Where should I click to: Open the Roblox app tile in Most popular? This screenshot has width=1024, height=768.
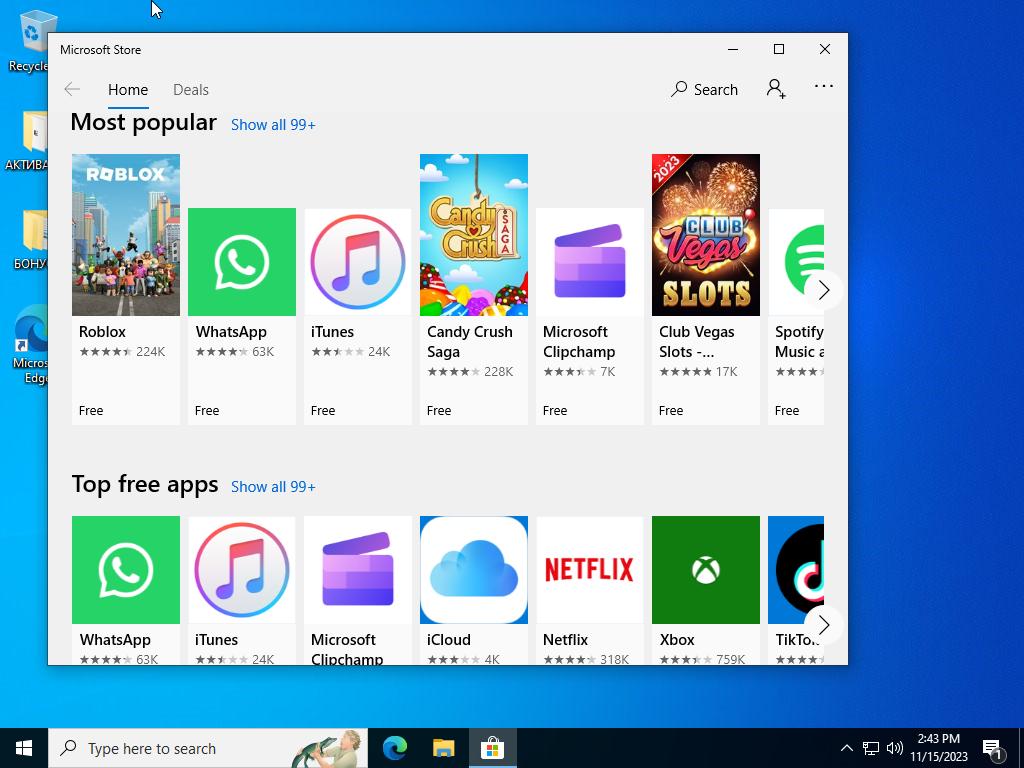126,289
